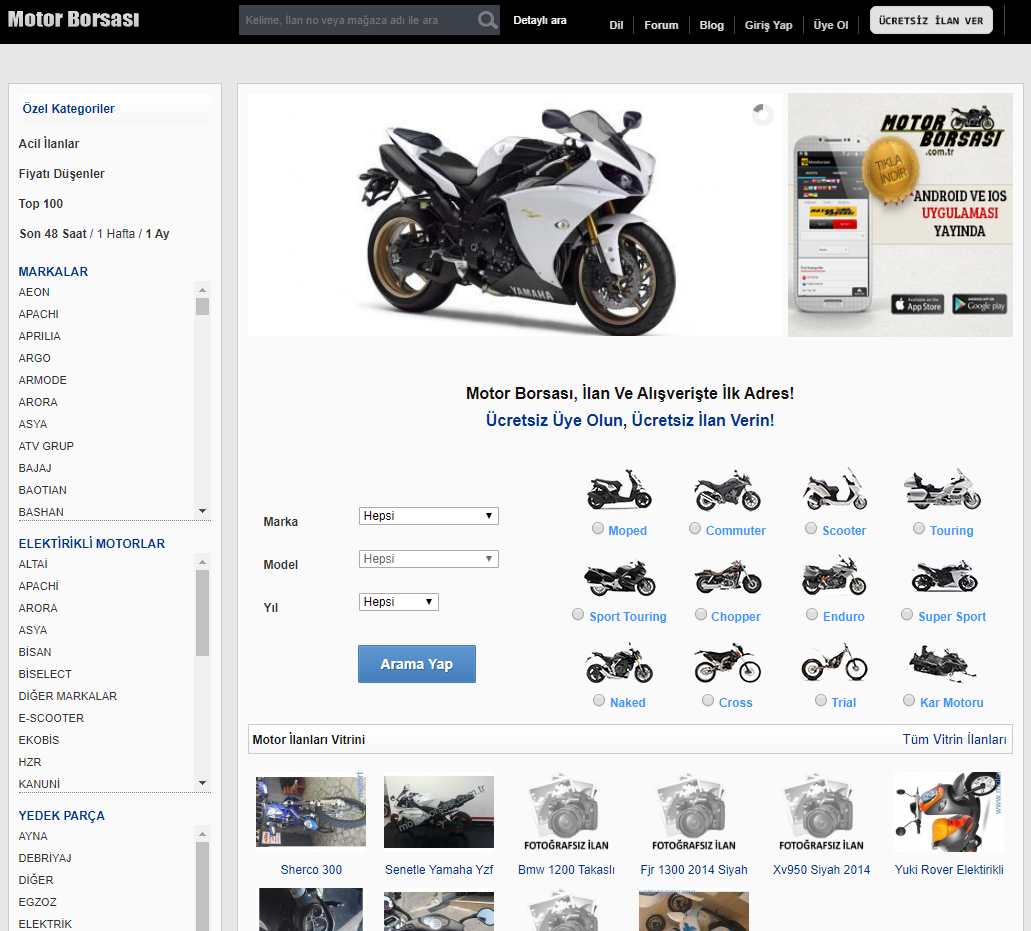This screenshot has width=1031, height=931.
Task: Click the Yedek Parça scrollbar thumb
Action: click(x=203, y=886)
